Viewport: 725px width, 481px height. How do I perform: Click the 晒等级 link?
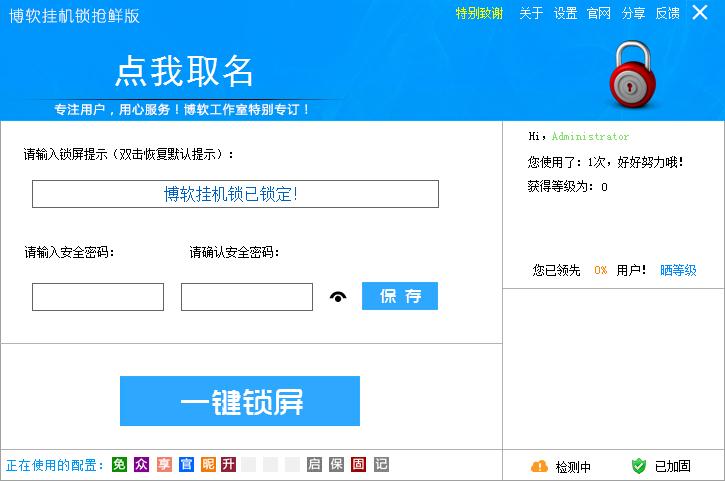(x=678, y=270)
